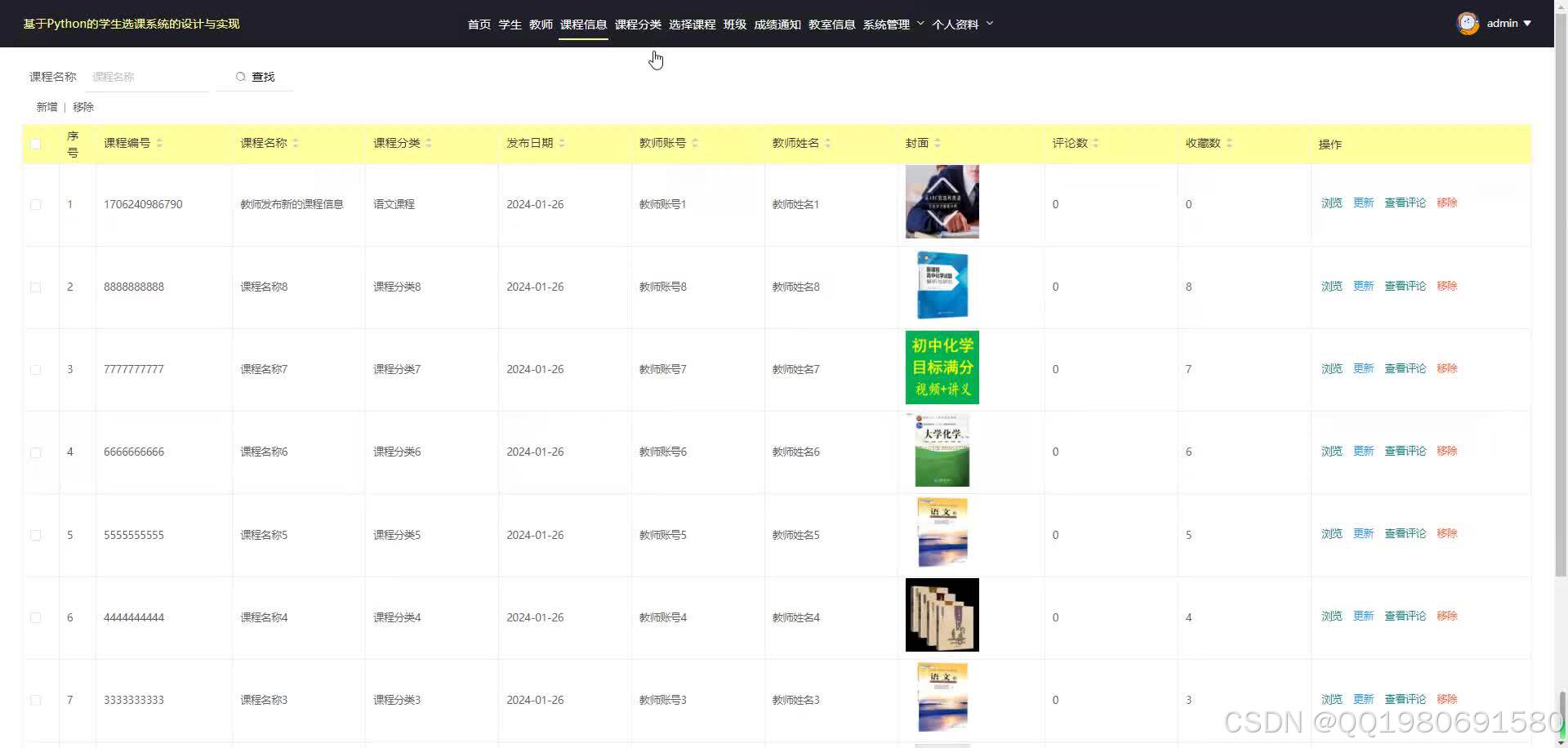Click the search magnifier icon

240,77
